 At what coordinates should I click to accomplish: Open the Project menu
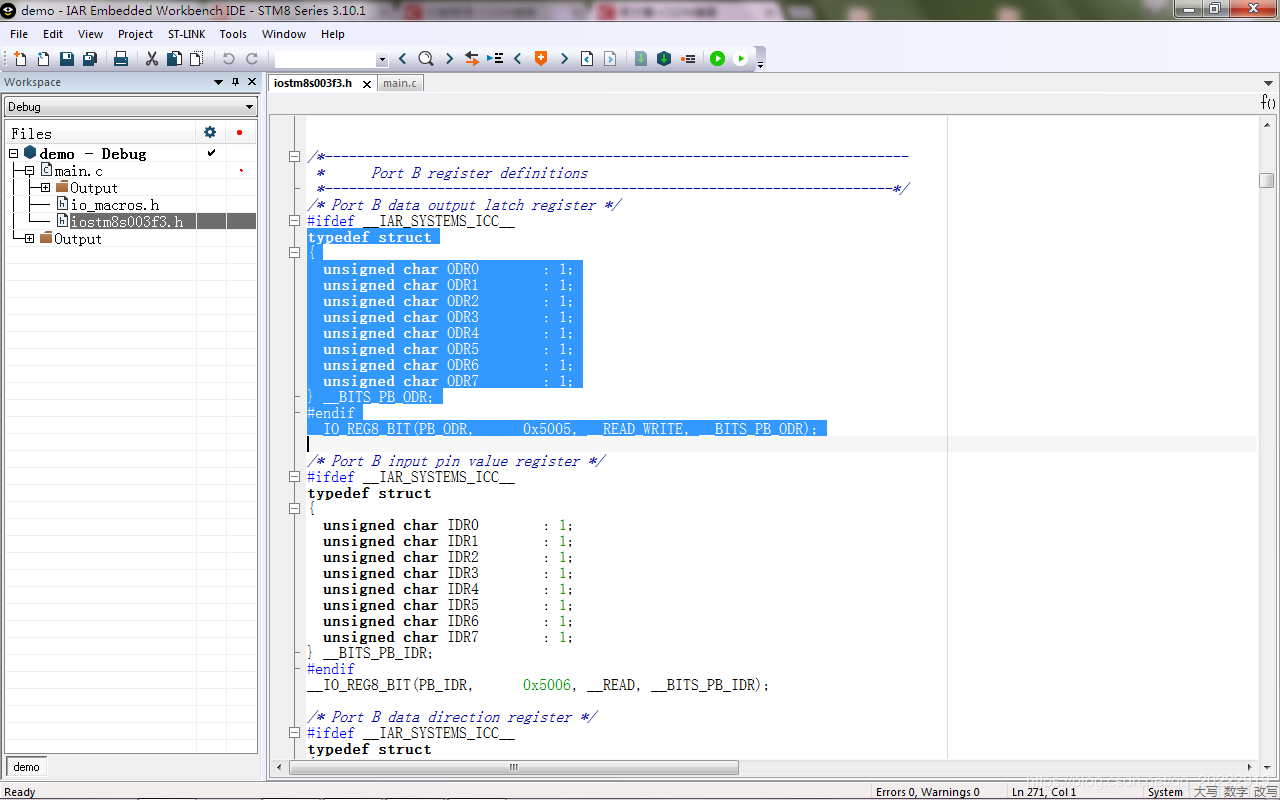(x=135, y=34)
